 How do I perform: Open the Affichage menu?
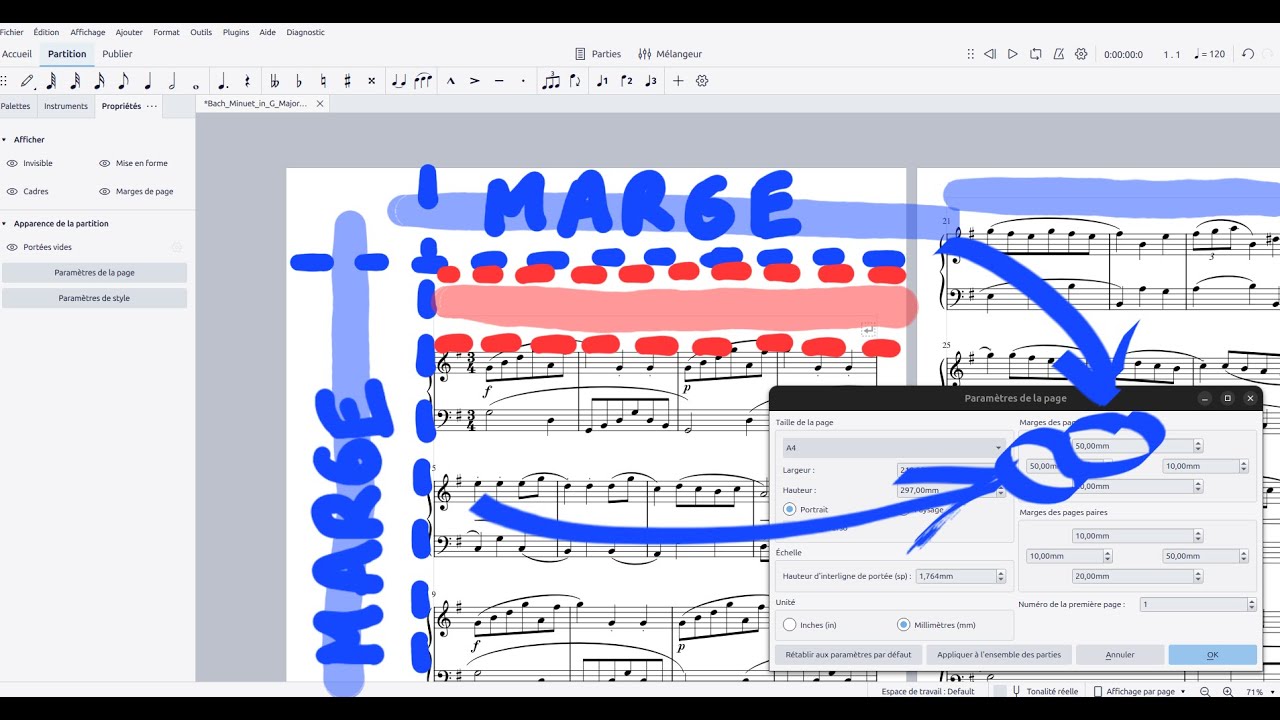click(x=88, y=32)
